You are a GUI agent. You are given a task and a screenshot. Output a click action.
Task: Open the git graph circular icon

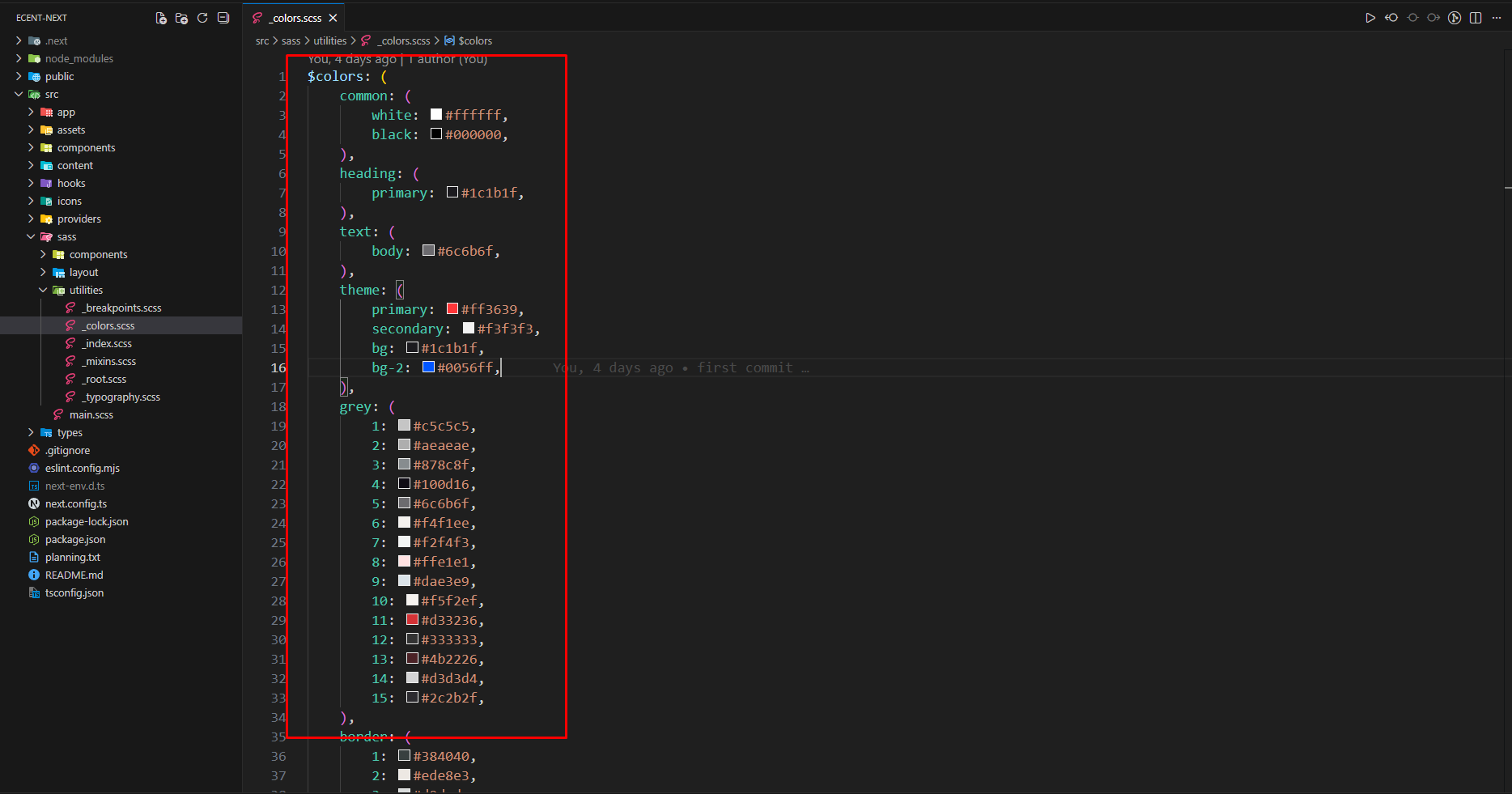pos(1455,18)
